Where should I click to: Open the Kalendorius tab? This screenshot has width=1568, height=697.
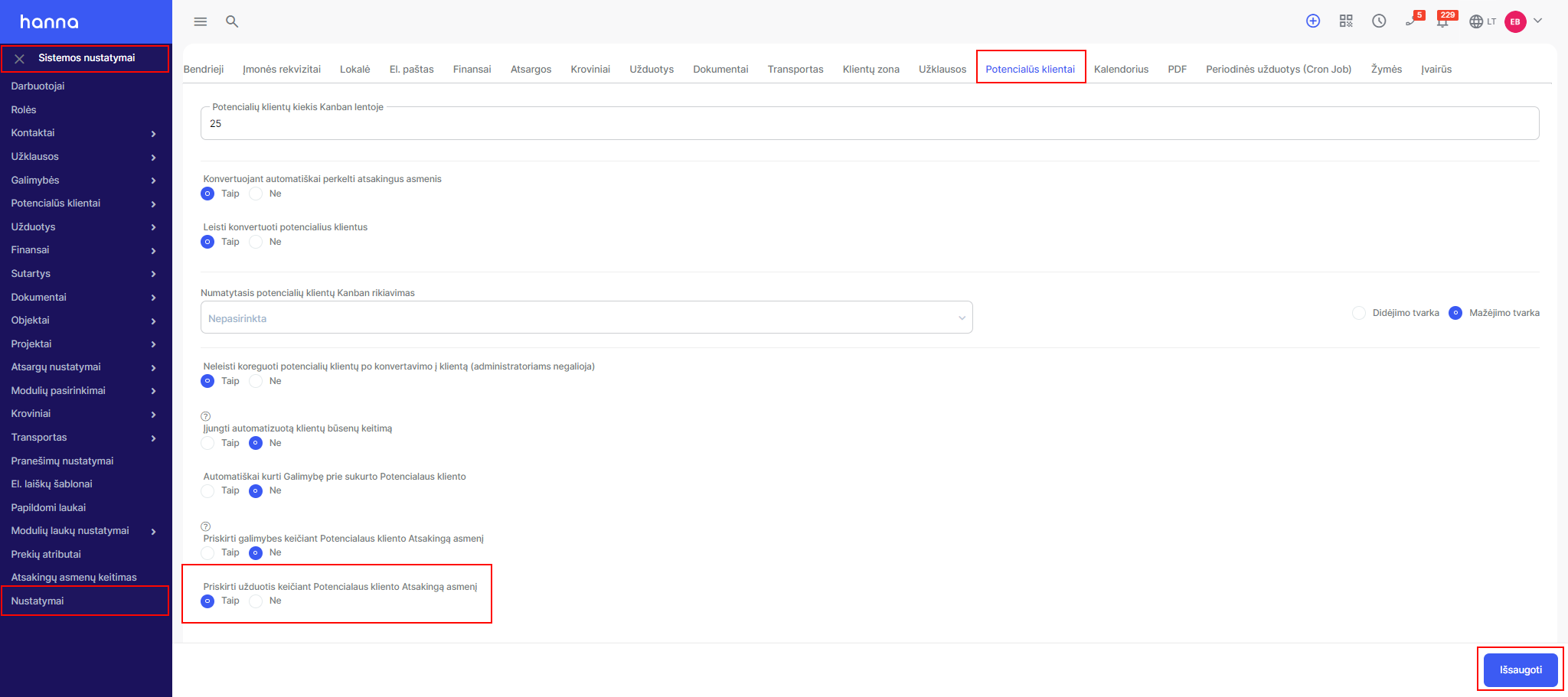1121,69
